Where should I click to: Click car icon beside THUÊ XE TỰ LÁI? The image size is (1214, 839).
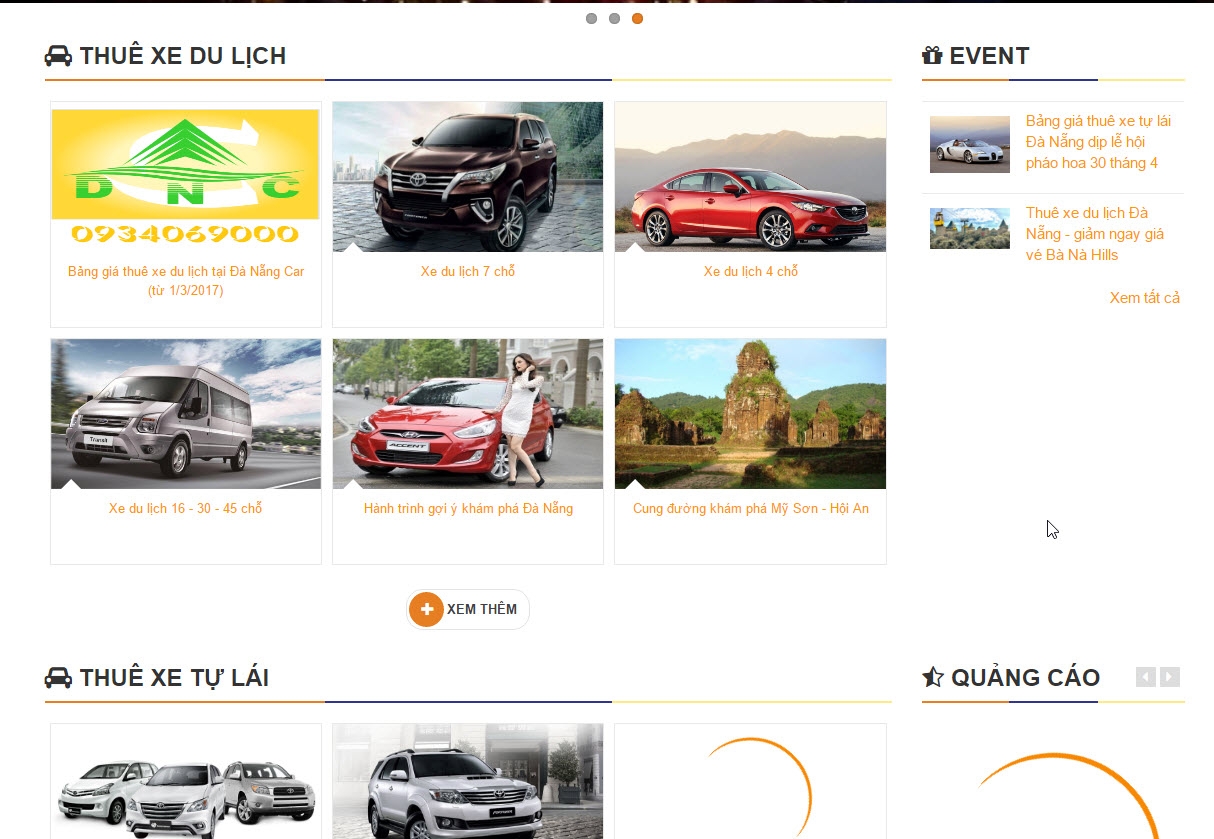click(x=58, y=678)
